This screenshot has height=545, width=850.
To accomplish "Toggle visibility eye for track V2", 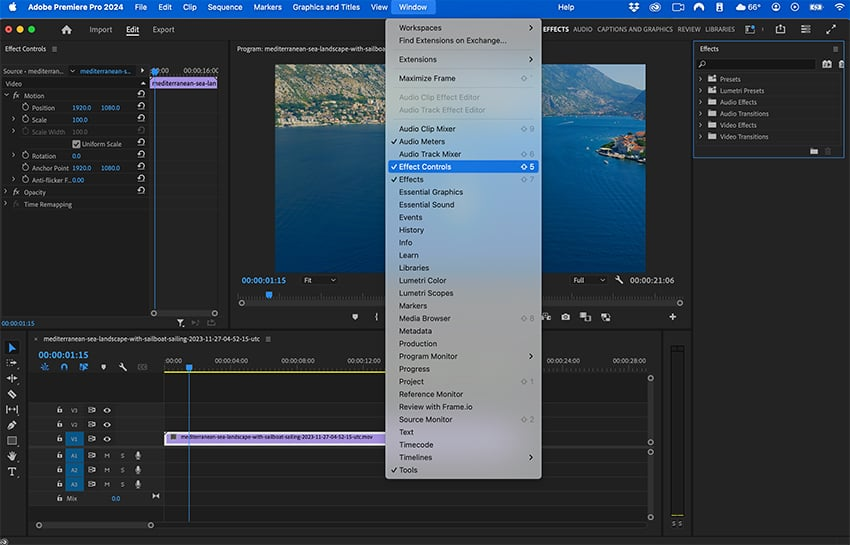I will click(107, 424).
